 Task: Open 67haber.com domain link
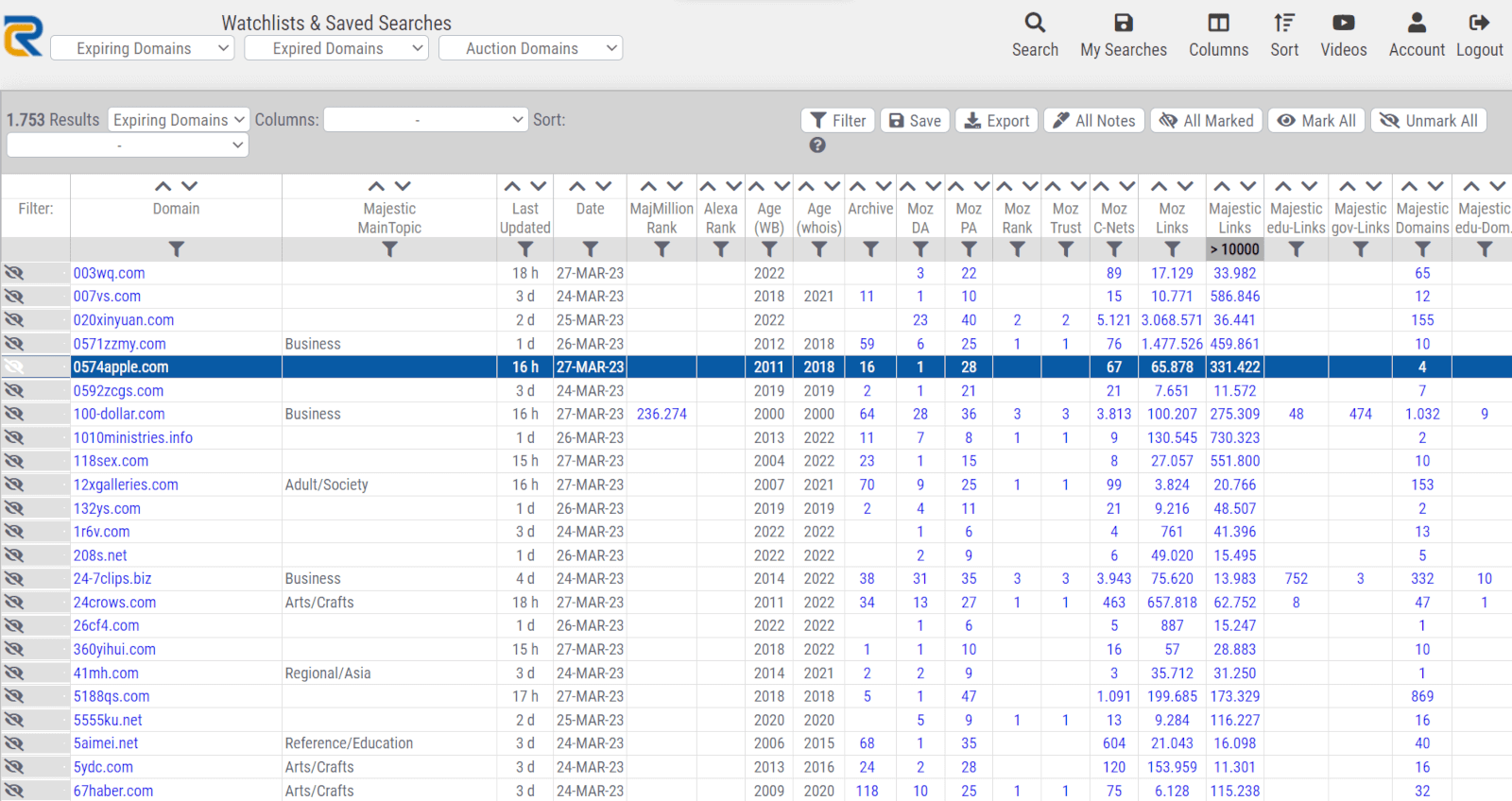pyautogui.click(x=113, y=791)
